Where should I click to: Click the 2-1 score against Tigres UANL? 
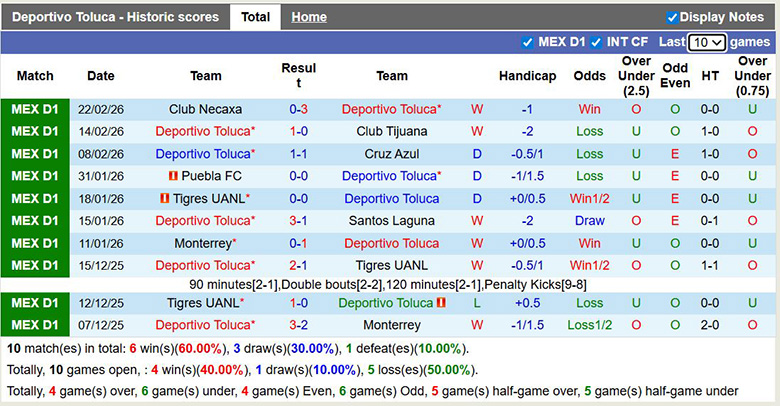(x=298, y=265)
